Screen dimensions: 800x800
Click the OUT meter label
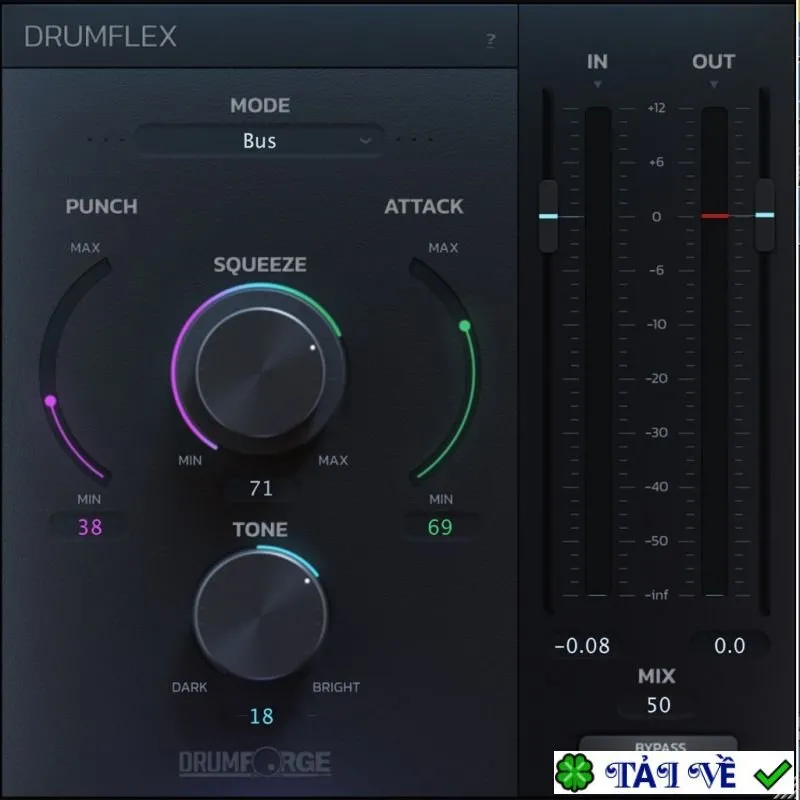[713, 62]
